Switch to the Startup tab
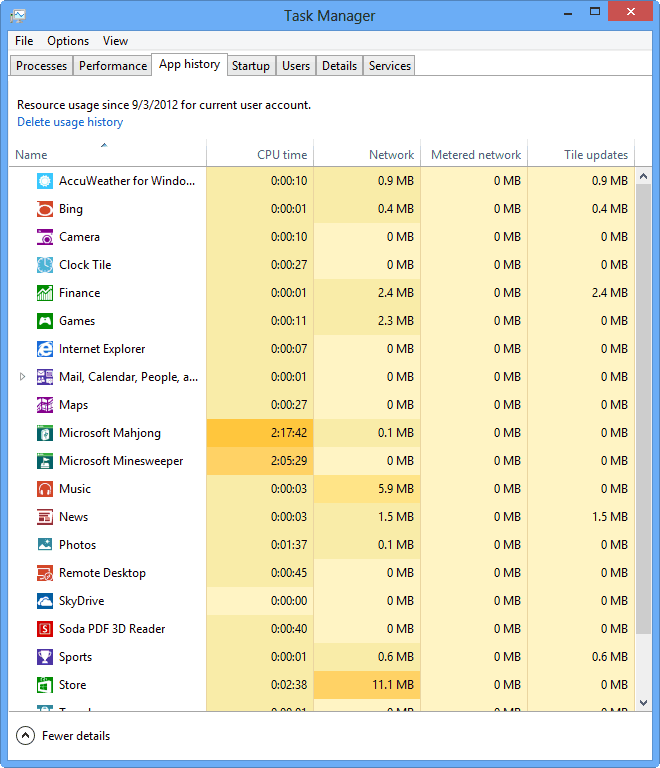This screenshot has height=768, width=660. 251,66
